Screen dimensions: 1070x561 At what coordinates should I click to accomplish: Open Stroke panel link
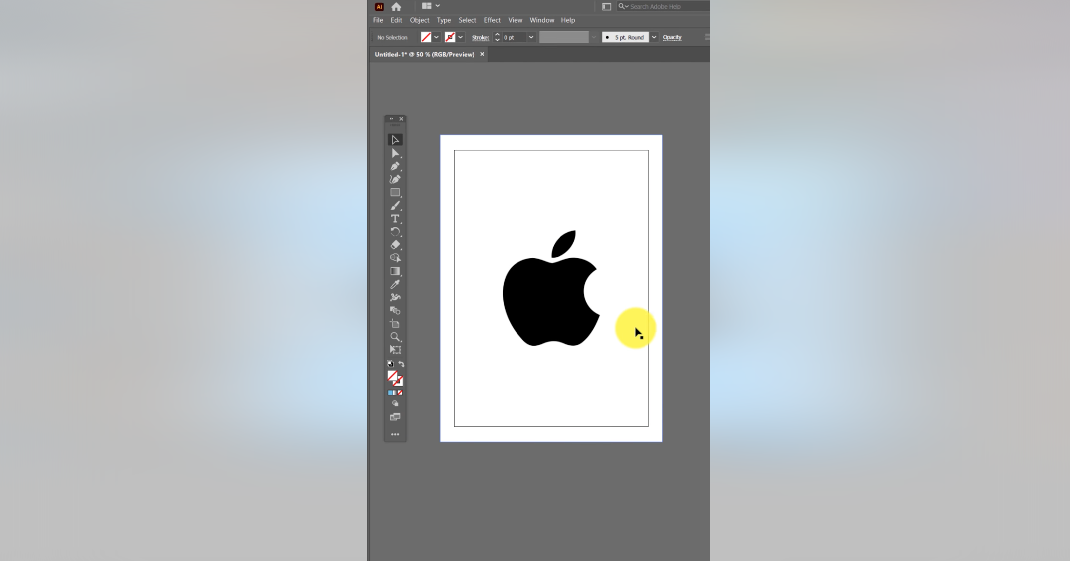click(480, 38)
